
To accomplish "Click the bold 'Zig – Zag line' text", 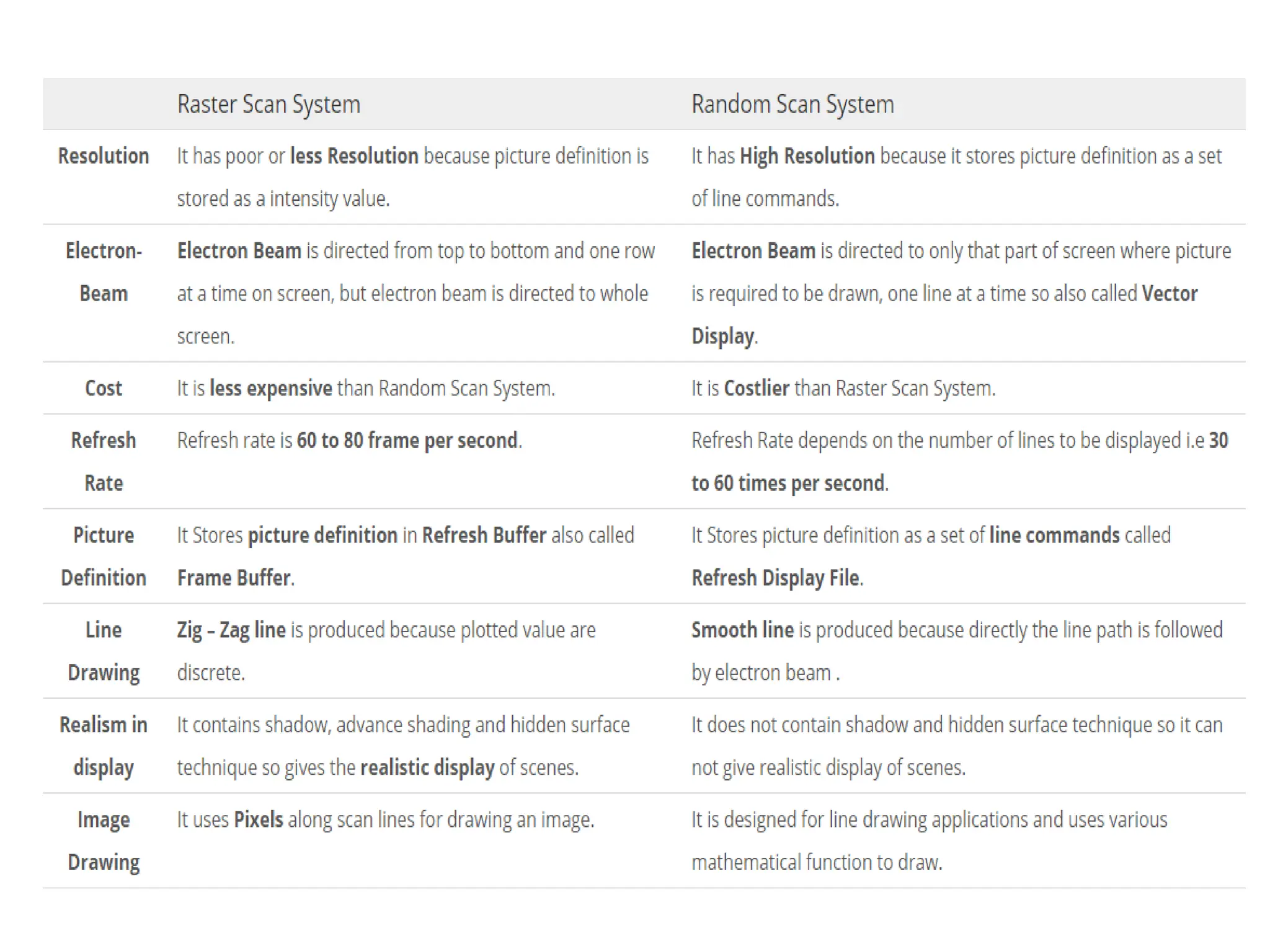I will click(x=231, y=630).
